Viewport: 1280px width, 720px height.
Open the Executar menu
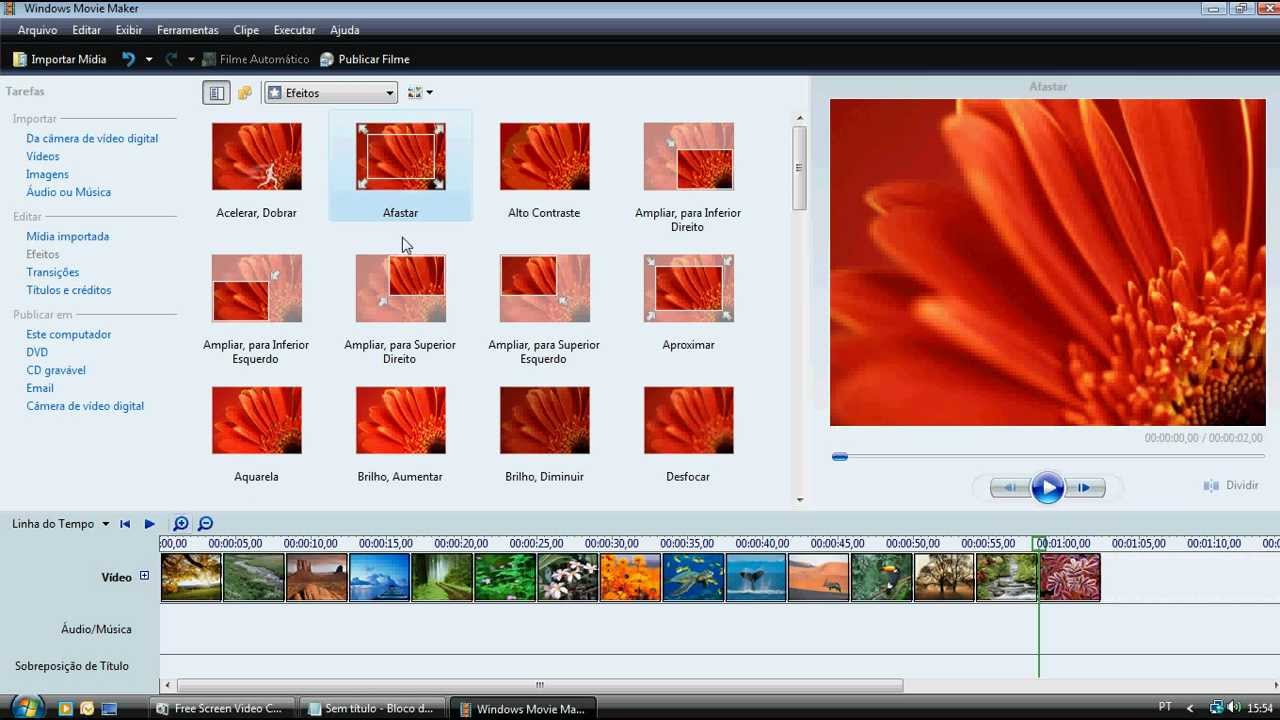[x=294, y=30]
